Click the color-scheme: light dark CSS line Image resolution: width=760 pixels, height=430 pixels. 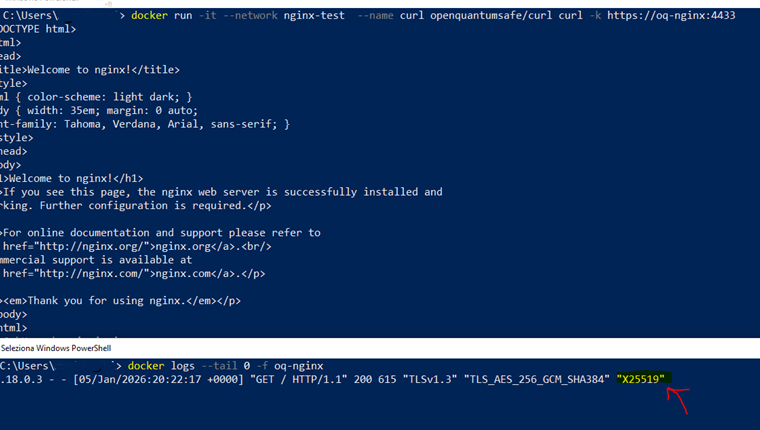[96, 97]
